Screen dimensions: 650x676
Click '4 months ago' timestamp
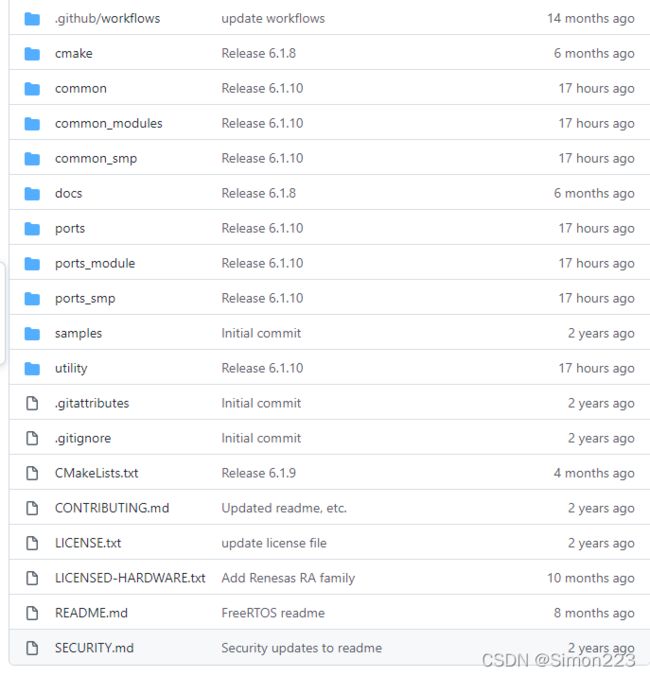594,473
